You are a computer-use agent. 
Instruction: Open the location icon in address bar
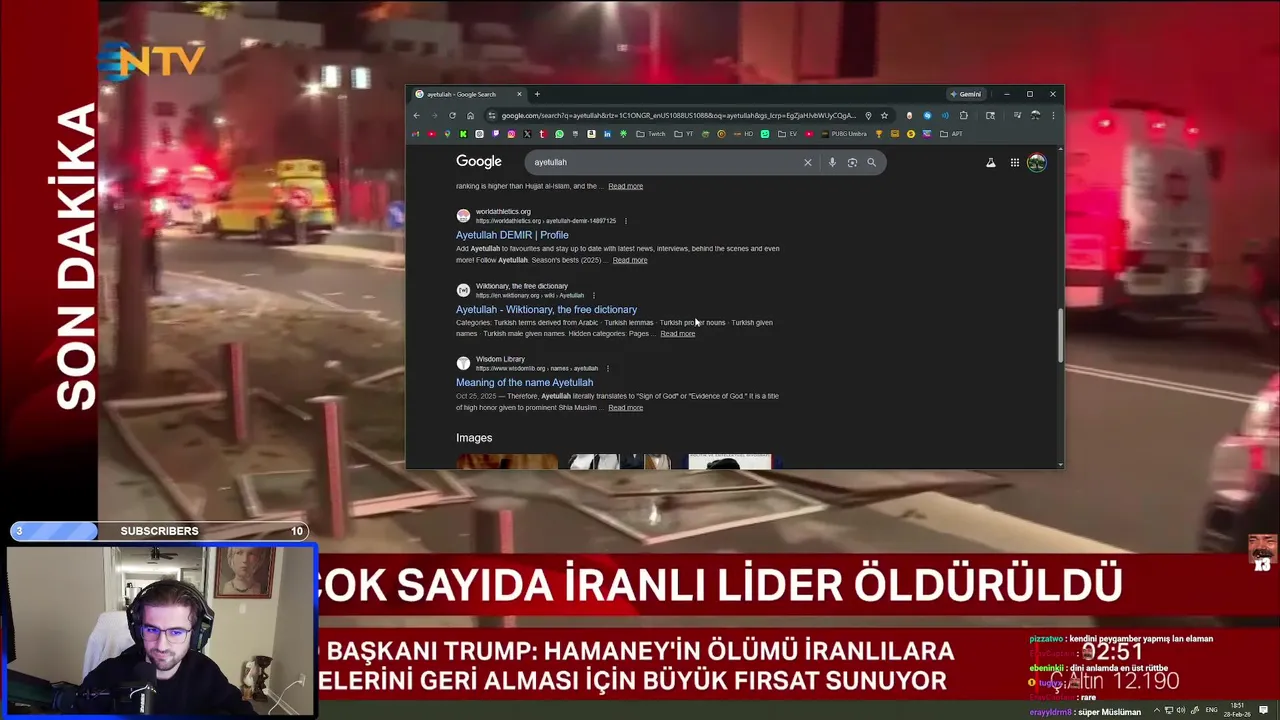pyautogui.click(x=868, y=116)
